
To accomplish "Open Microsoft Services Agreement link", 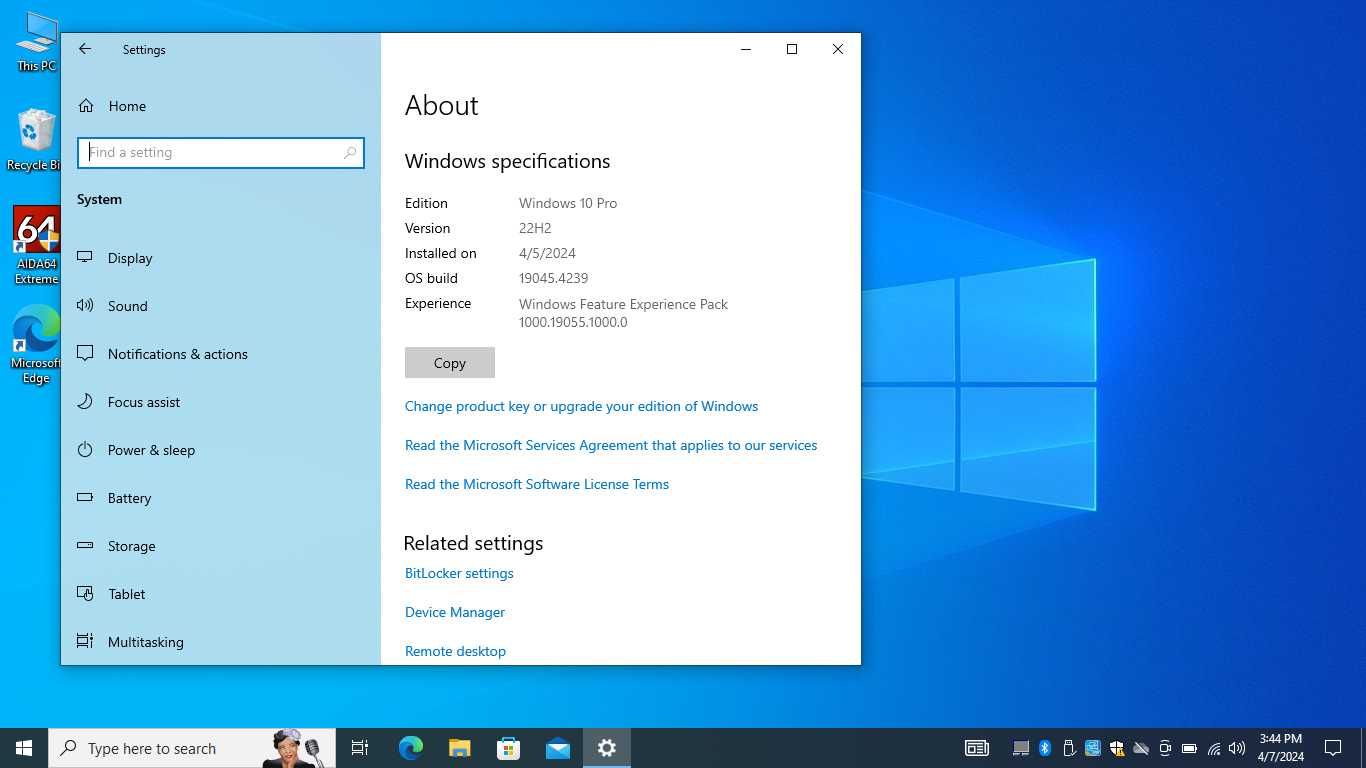I will (x=611, y=445).
